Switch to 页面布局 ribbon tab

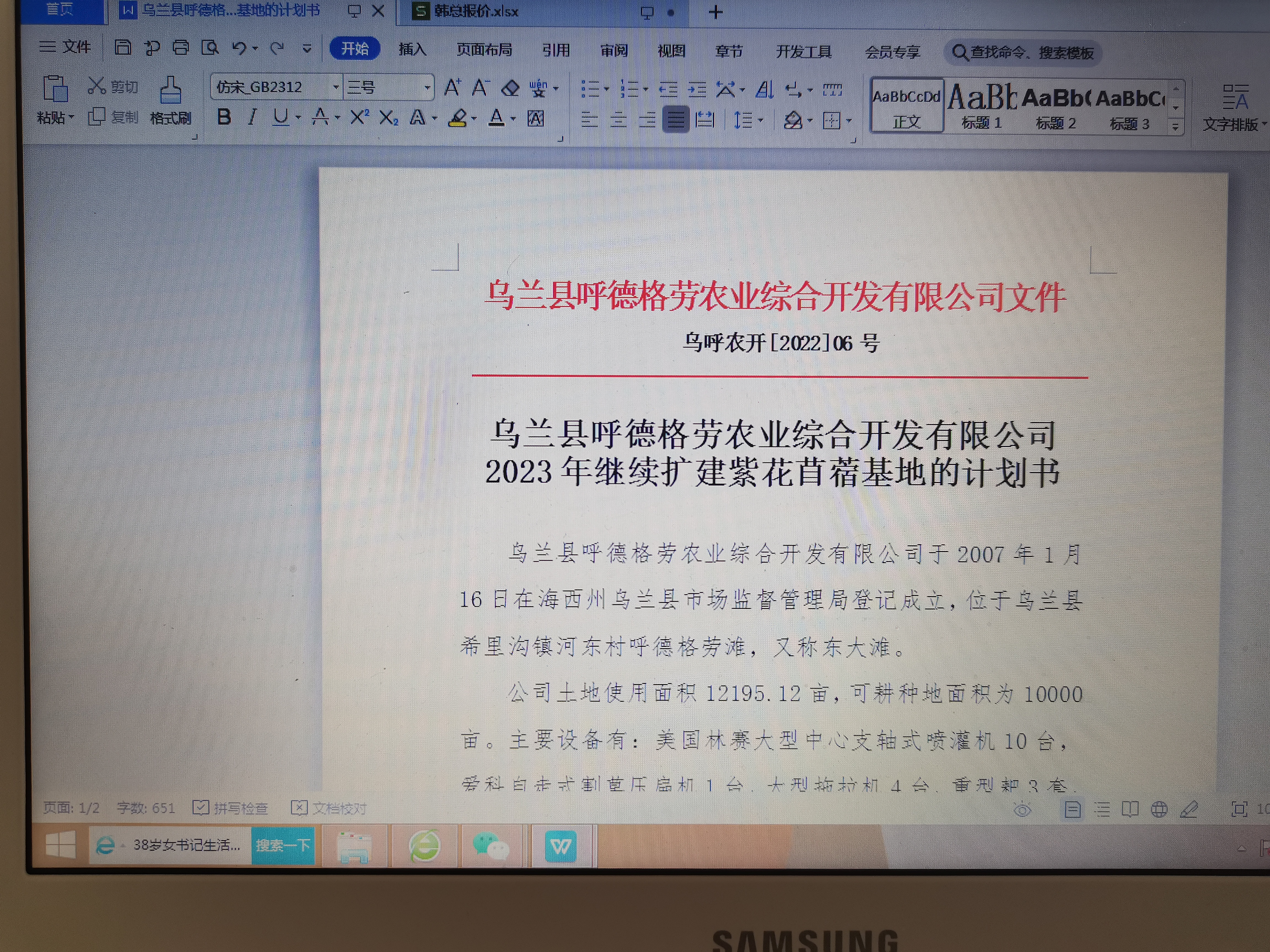click(x=484, y=50)
